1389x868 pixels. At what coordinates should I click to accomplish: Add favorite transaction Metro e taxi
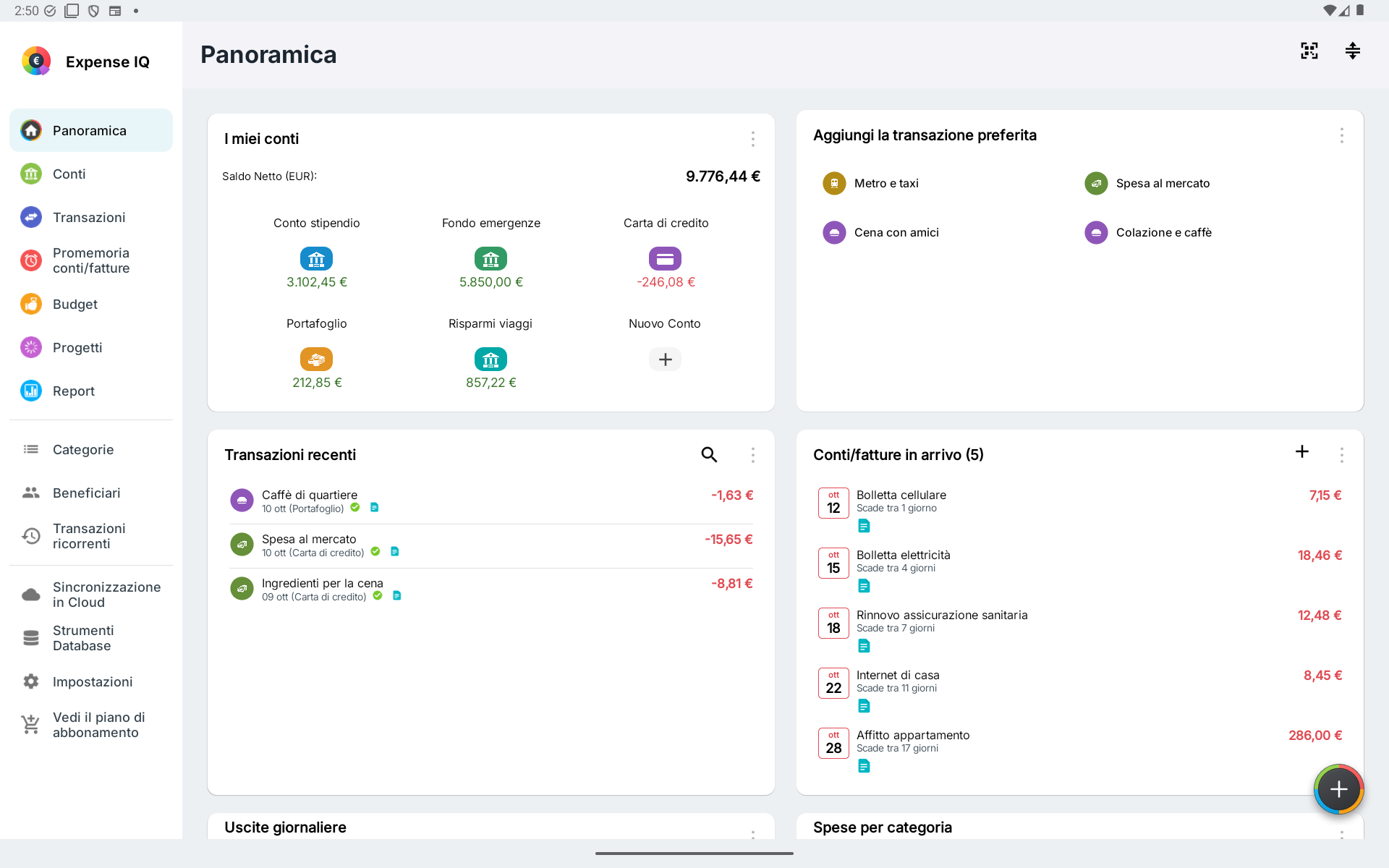coord(871,183)
